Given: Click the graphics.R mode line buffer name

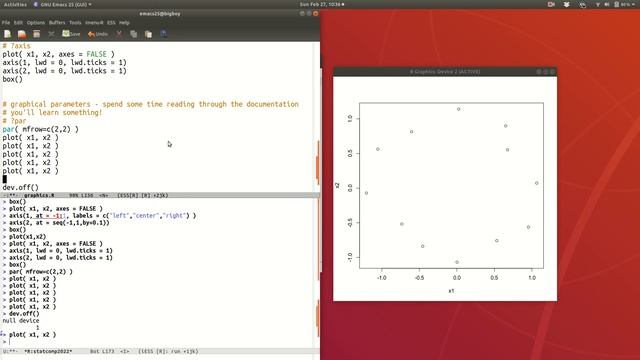Looking at the screenshot, I should 39,196.
